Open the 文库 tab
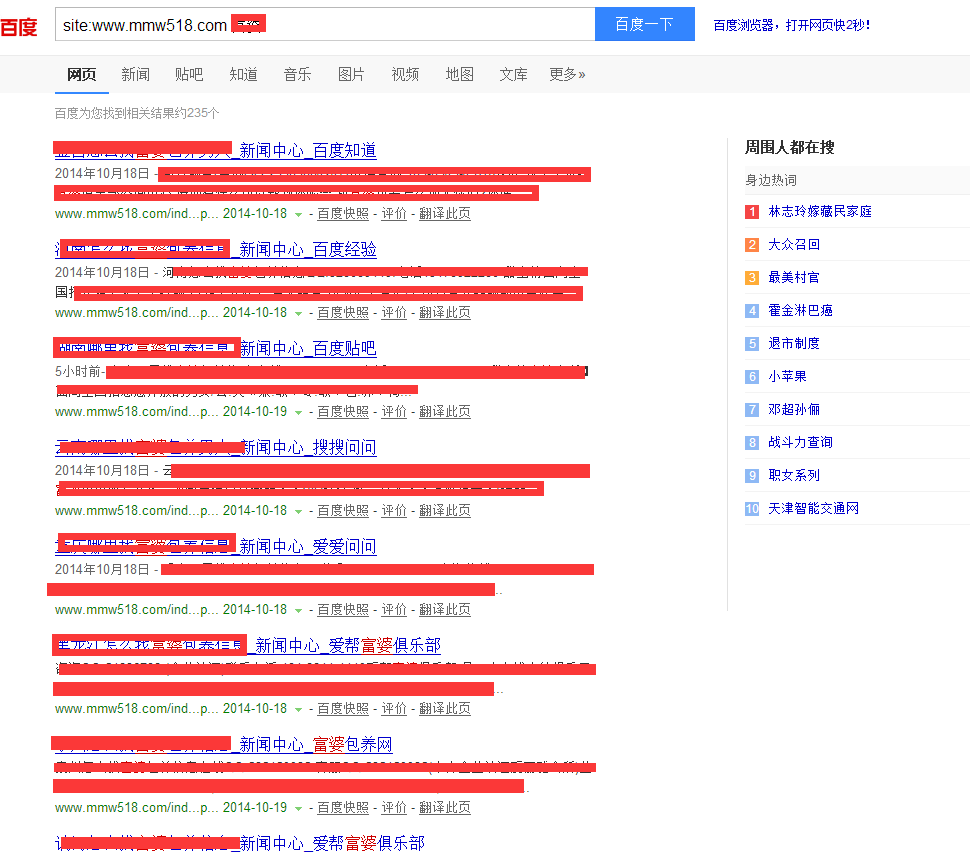Image resolution: width=970 pixels, height=852 pixels. coord(513,74)
